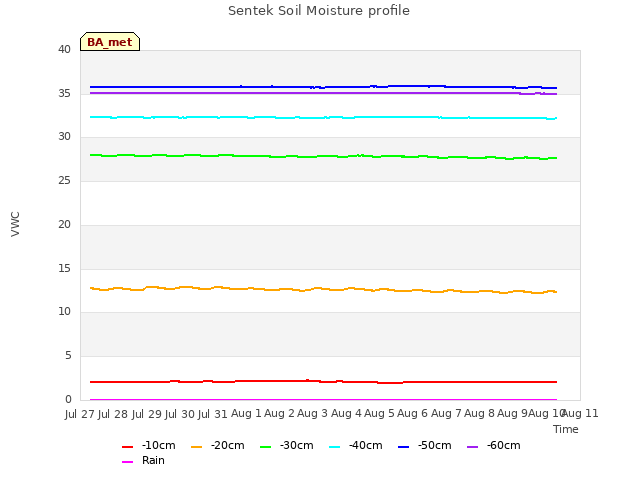
Task: Click the 20 y-axis tick label
Action: point(64,224)
